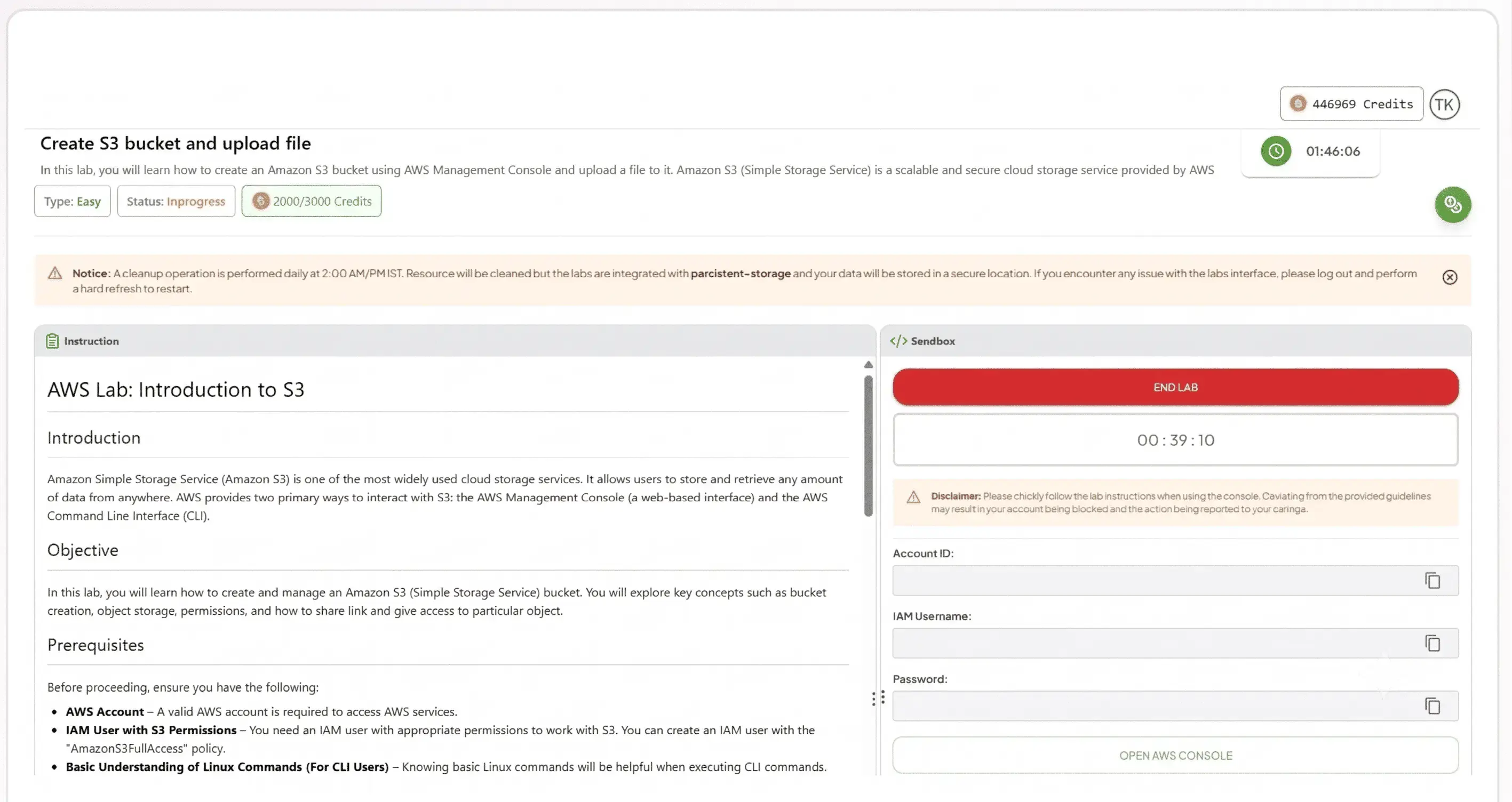Click the 'Notice:' bold label
Screen dimensions: 1512x802
(91, 274)
